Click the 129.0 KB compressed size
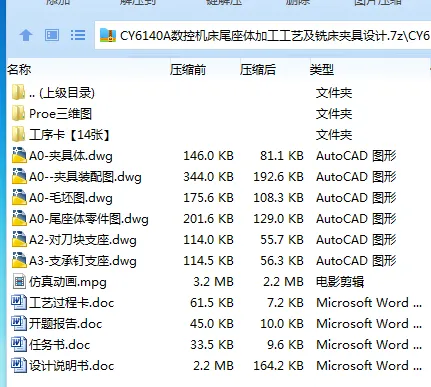The width and height of the screenshot is (431, 387). coord(278,219)
